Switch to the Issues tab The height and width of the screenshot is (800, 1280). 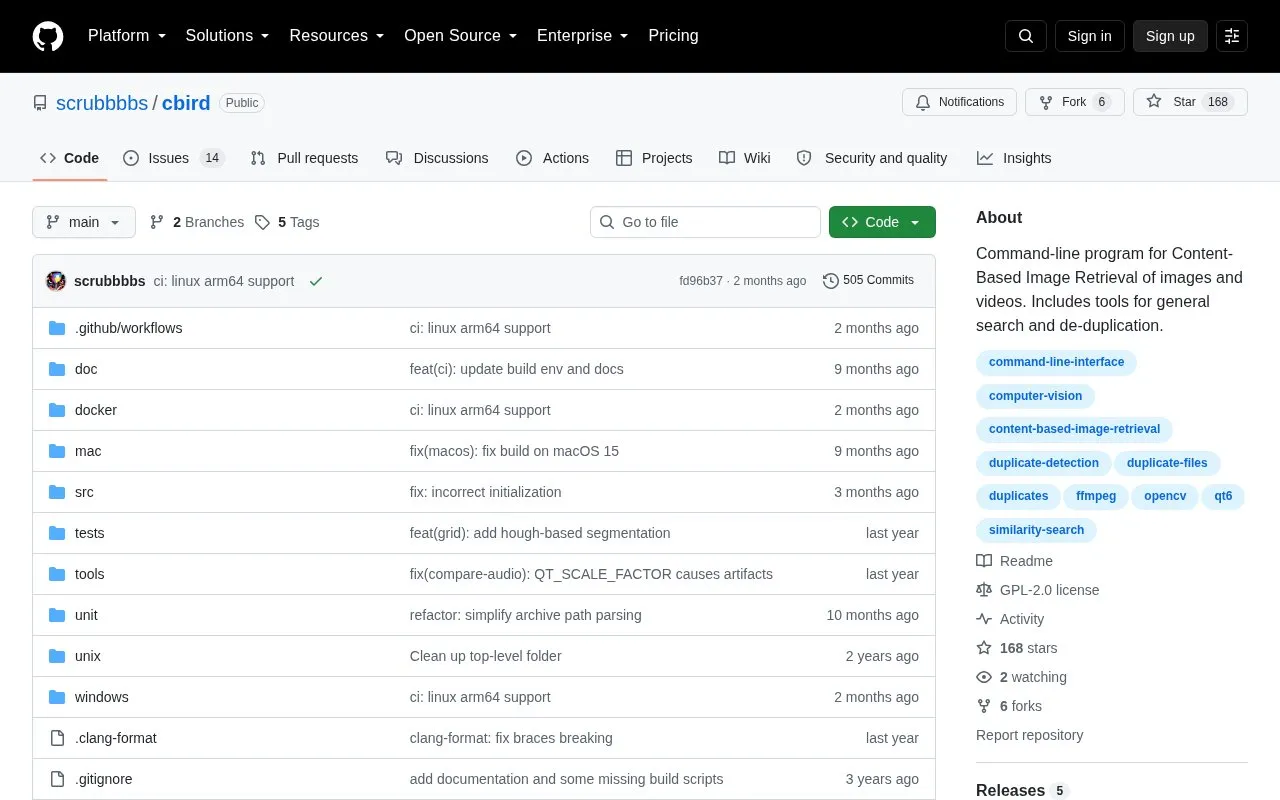(x=174, y=158)
